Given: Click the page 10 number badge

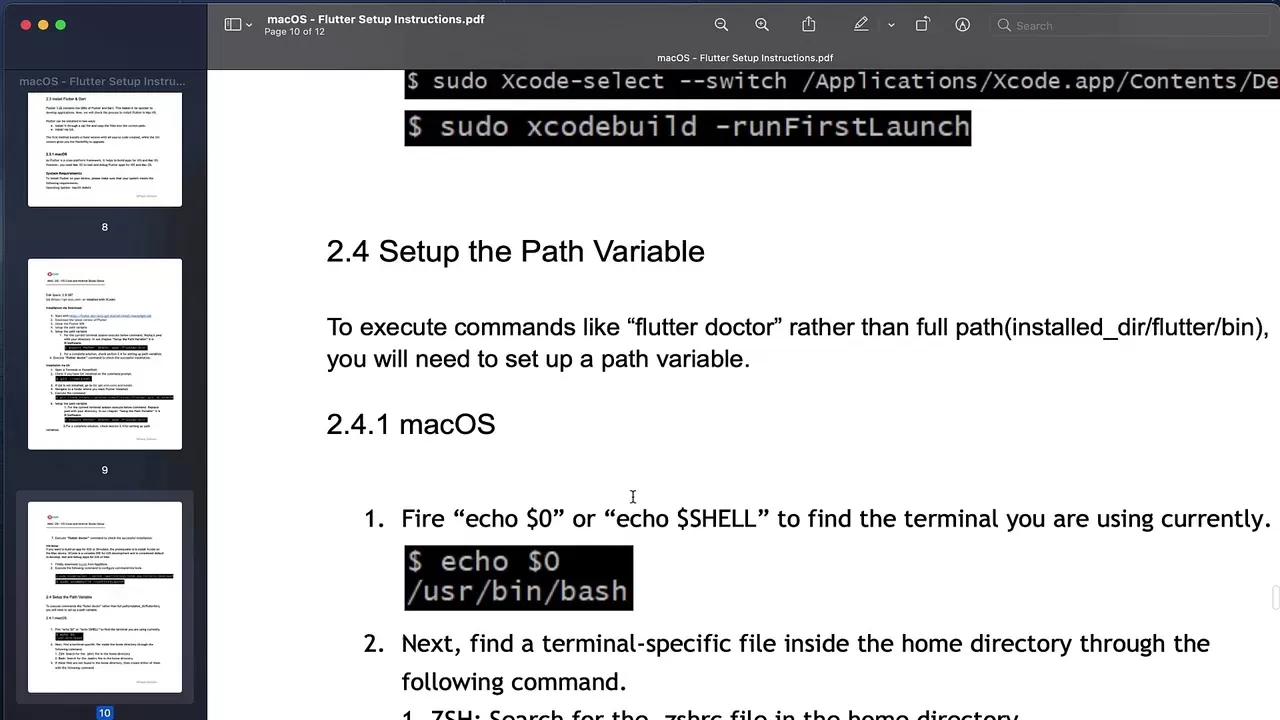Looking at the screenshot, I should tap(104, 712).
